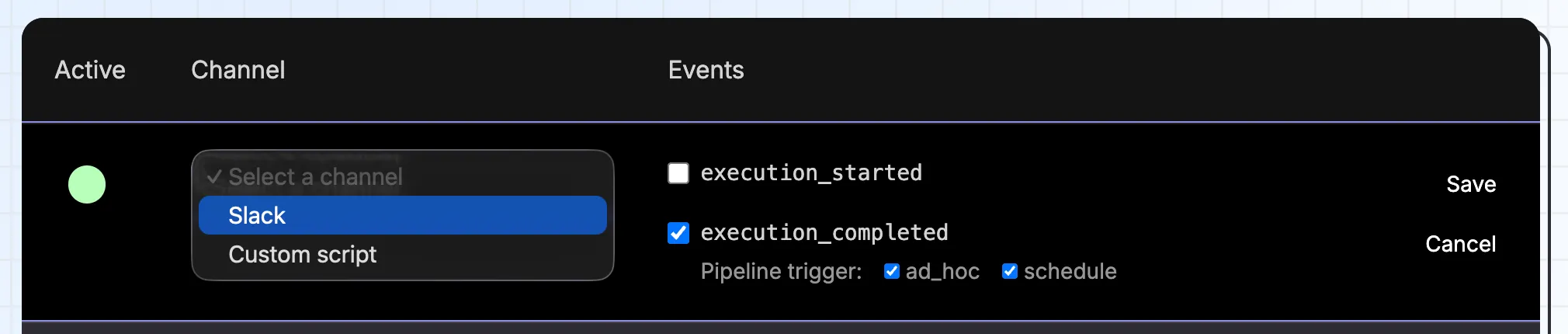Image resolution: width=1568 pixels, height=334 pixels.
Task: Click the execution_completed event label text
Action: 824,233
